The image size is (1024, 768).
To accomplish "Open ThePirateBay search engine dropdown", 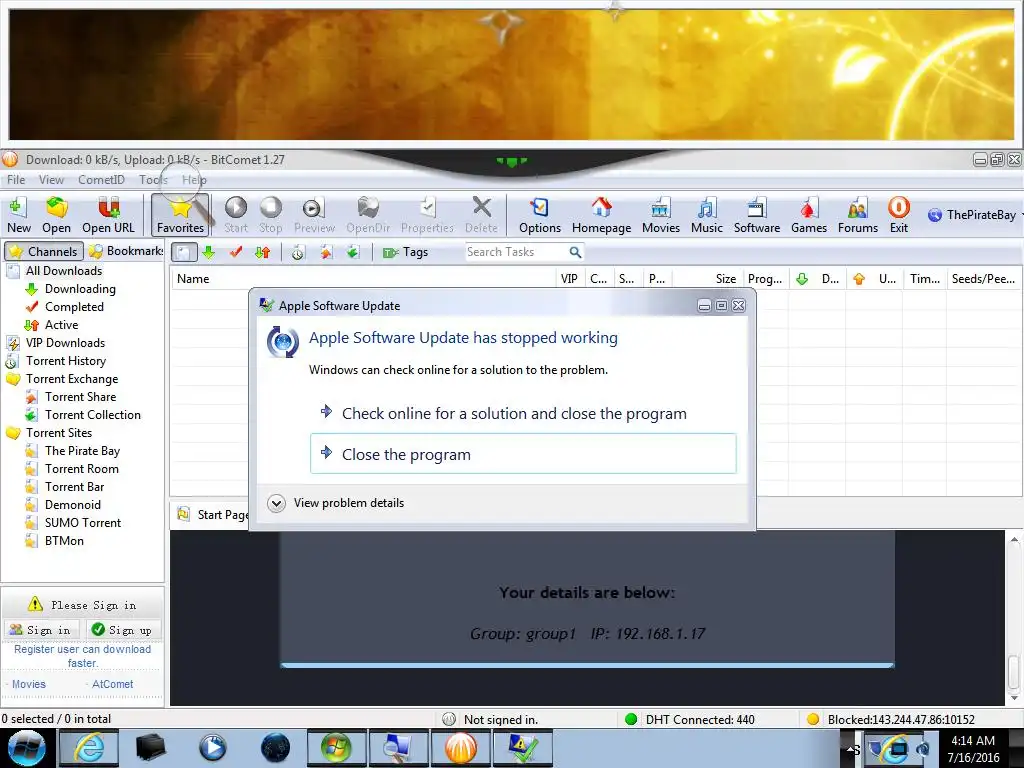I will (x=975, y=215).
